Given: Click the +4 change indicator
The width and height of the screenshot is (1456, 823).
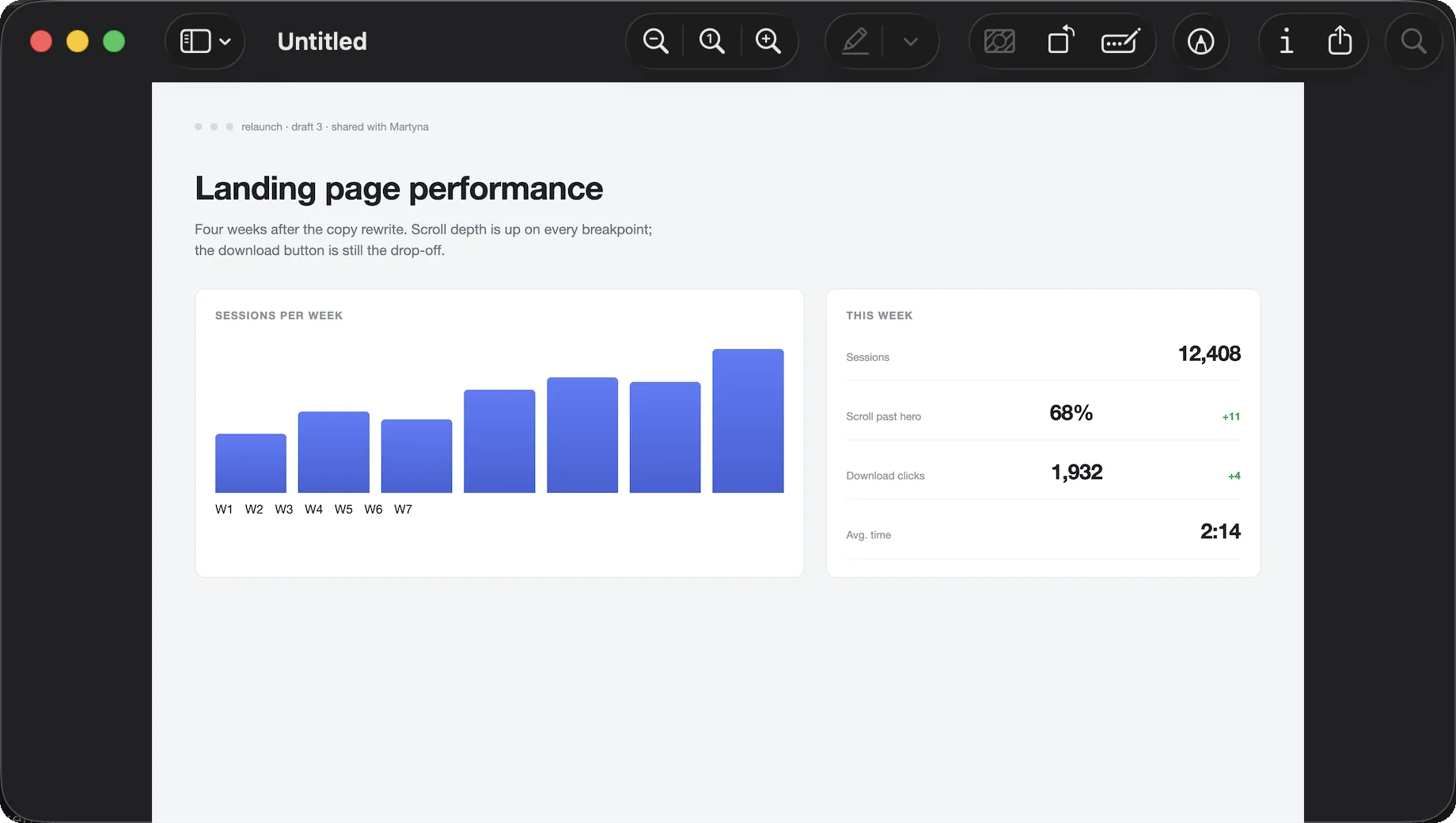Looking at the screenshot, I should [x=1234, y=476].
